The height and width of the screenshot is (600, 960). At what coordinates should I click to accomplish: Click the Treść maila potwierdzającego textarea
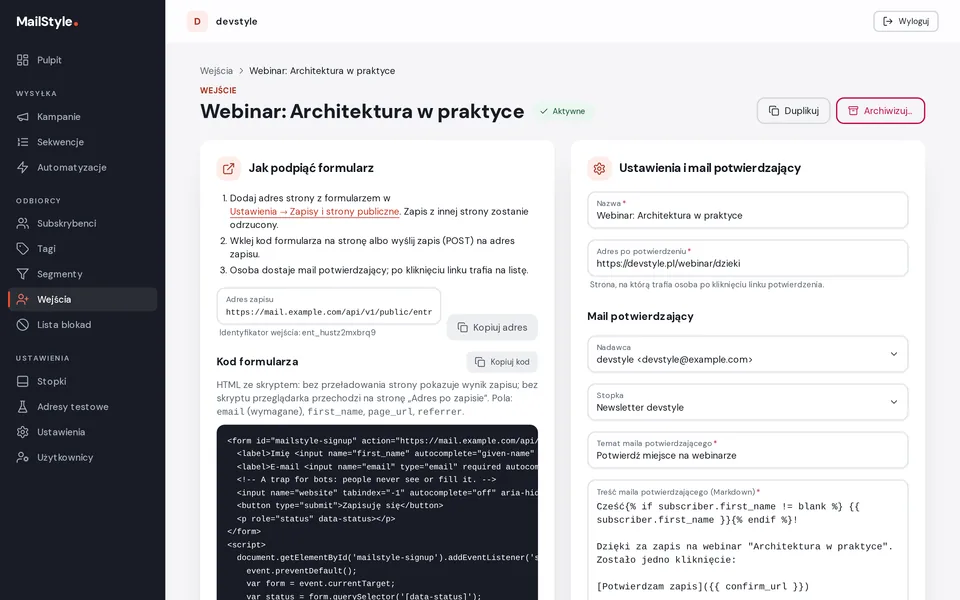pyautogui.click(x=748, y=540)
